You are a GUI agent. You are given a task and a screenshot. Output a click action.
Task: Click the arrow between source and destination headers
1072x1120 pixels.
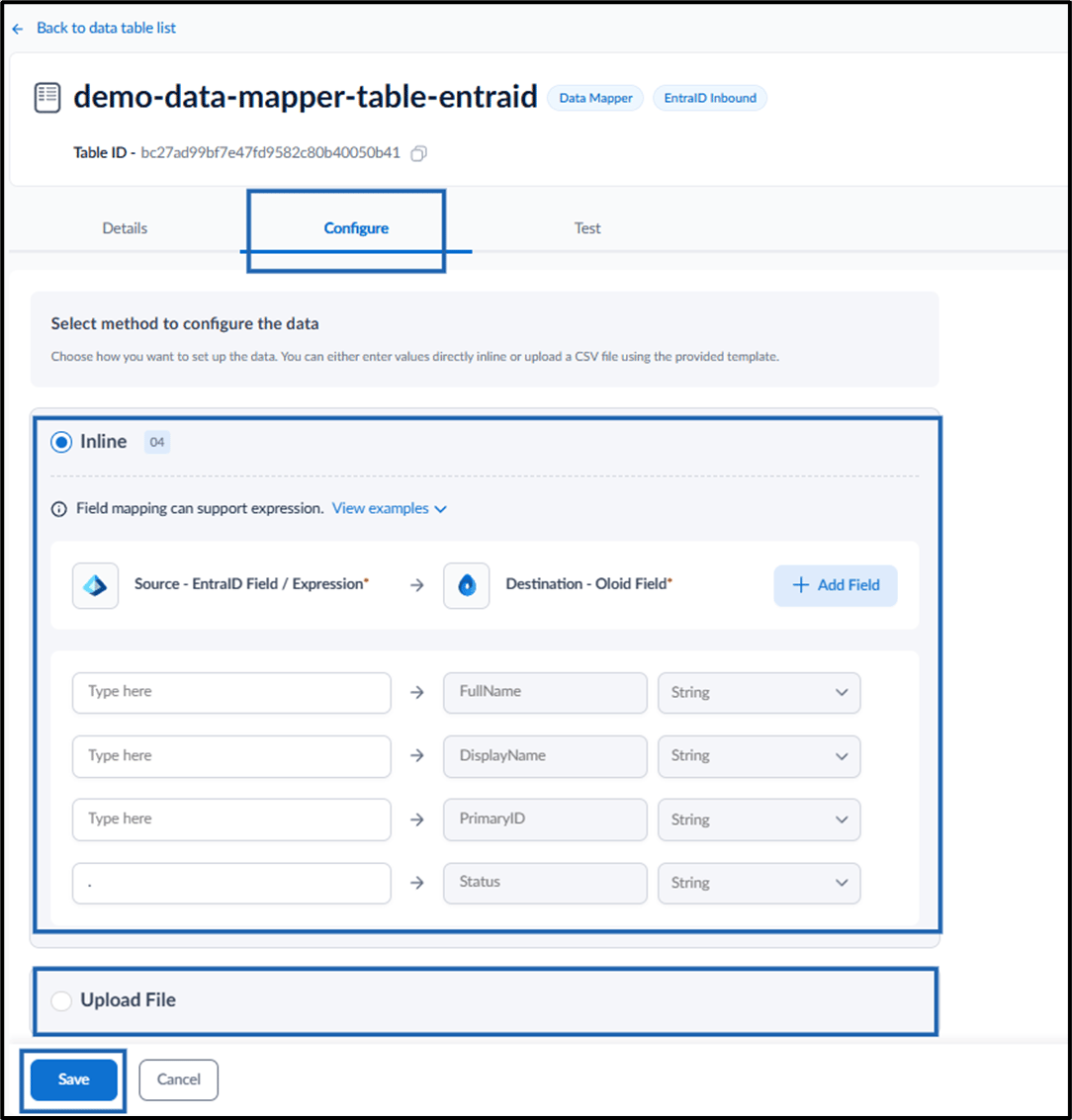tap(417, 585)
